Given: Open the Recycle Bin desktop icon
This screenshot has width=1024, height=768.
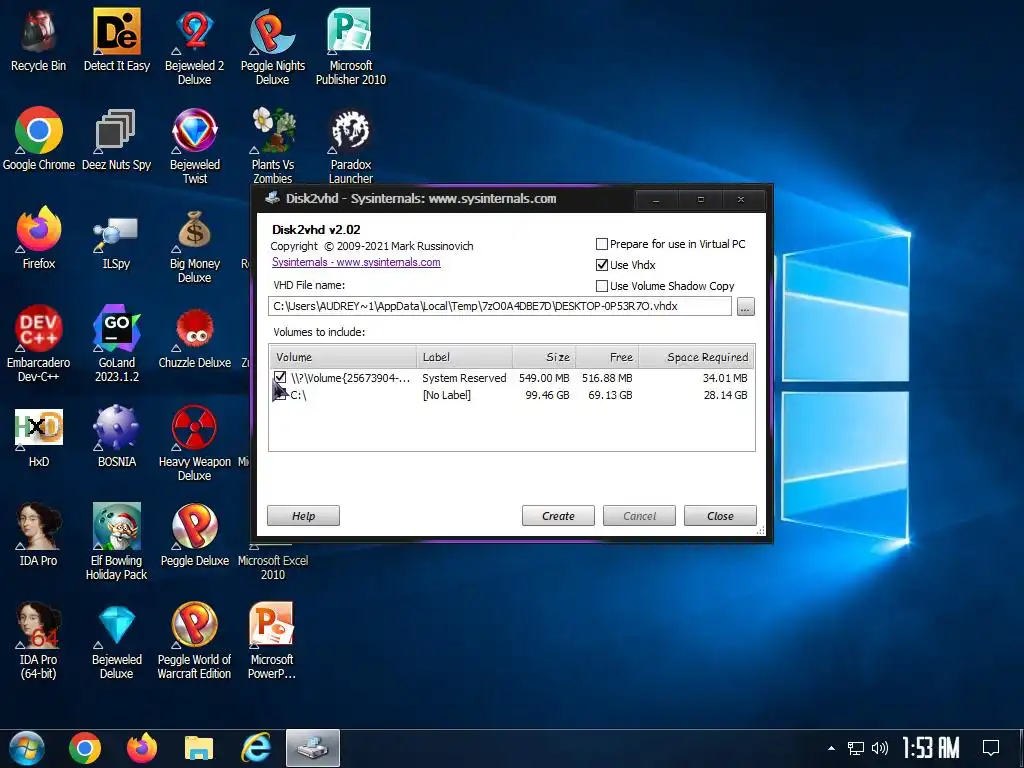Looking at the screenshot, I should click(x=39, y=42).
